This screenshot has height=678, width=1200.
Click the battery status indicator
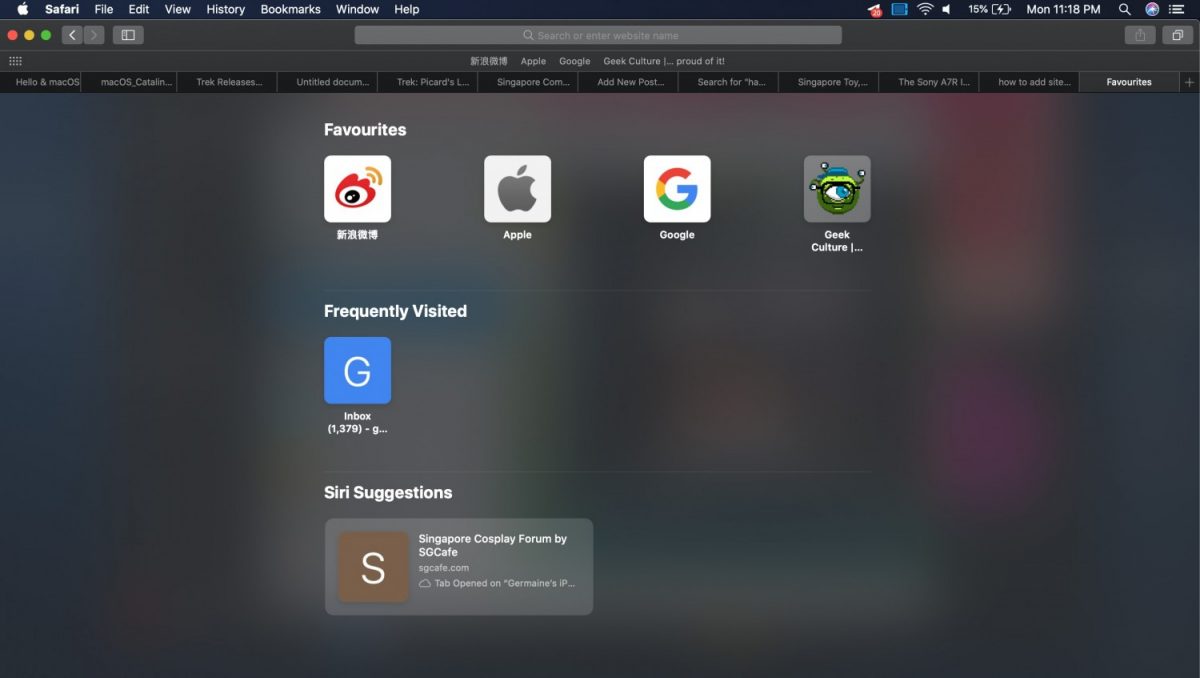click(989, 9)
